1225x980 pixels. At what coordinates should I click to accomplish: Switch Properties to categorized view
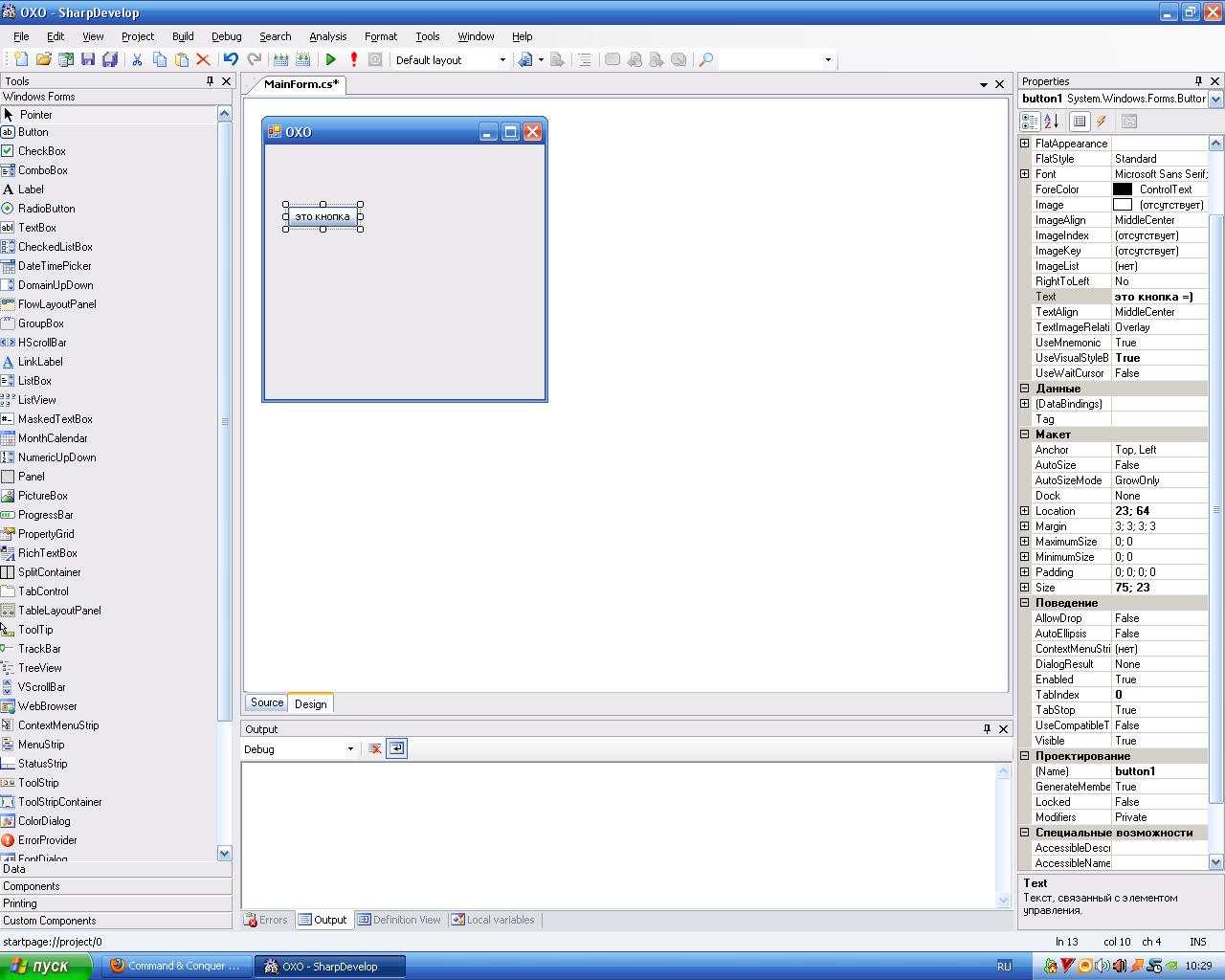pos(1030,122)
